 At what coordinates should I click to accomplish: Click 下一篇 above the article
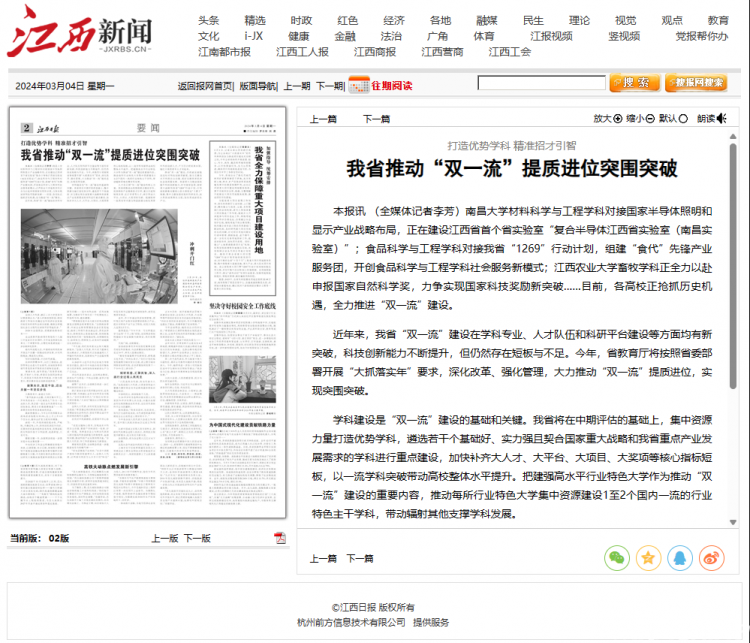[376, 119]
